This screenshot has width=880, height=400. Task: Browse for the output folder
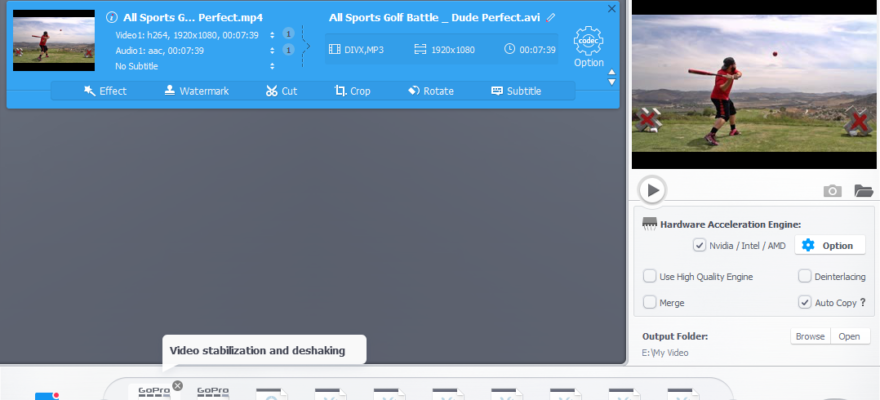point(810,336)
